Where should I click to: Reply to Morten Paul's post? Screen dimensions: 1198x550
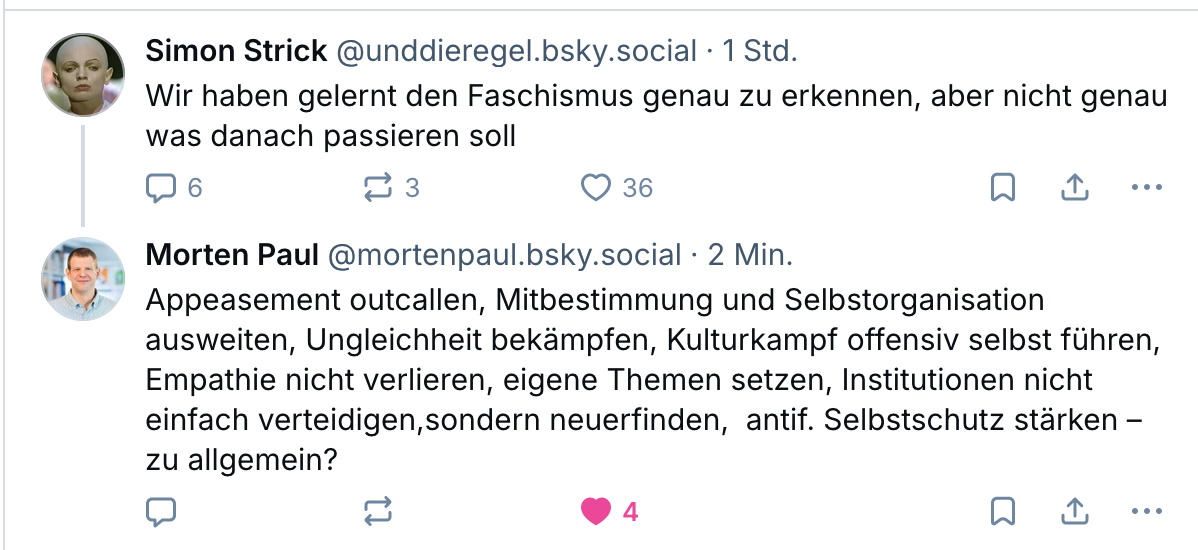[x=161, y=512]
